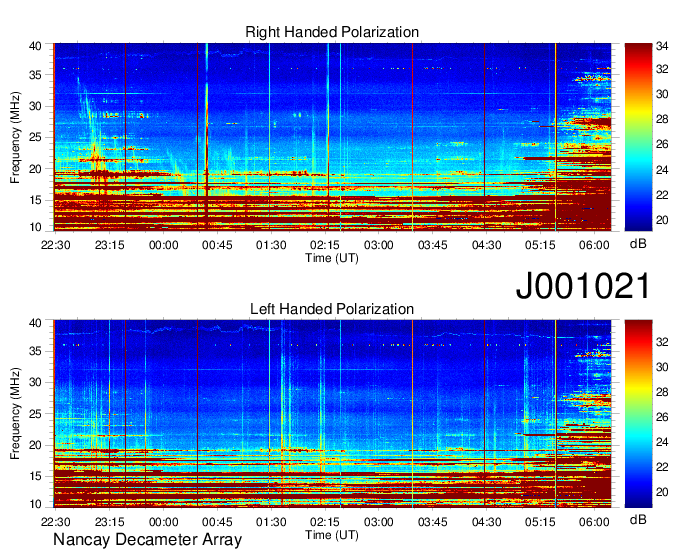Click the 22:30 tick on Left Handed time axis
The width and height of the screenshot is (680, 552).
[x=56, y=522]
